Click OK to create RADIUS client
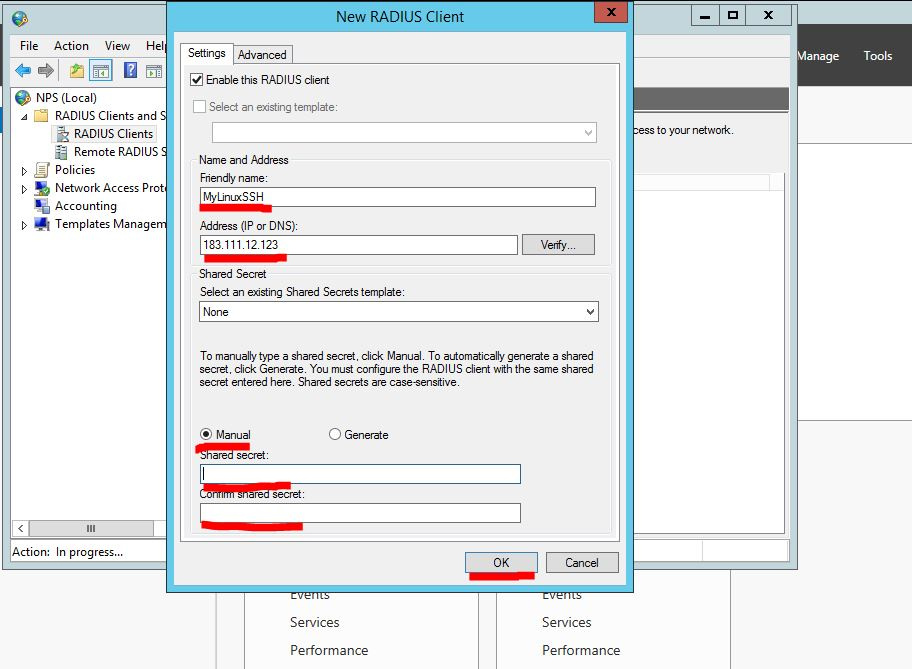This screenshot has width=912, height=669. pyautogui.click(x=501, y=563)
